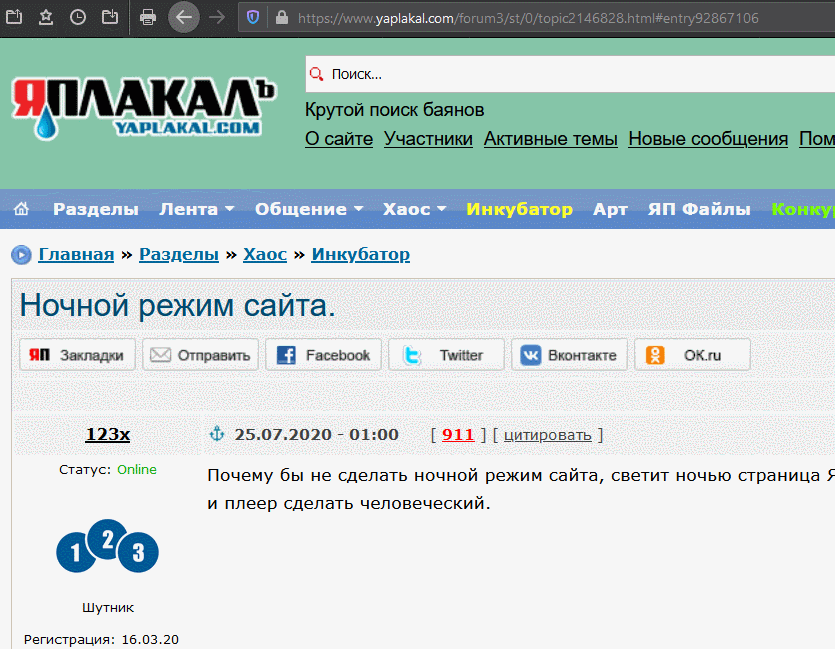Click the Закладки bookmark button
This screenshot has width=835, height=649.
(x=77, y=355)
